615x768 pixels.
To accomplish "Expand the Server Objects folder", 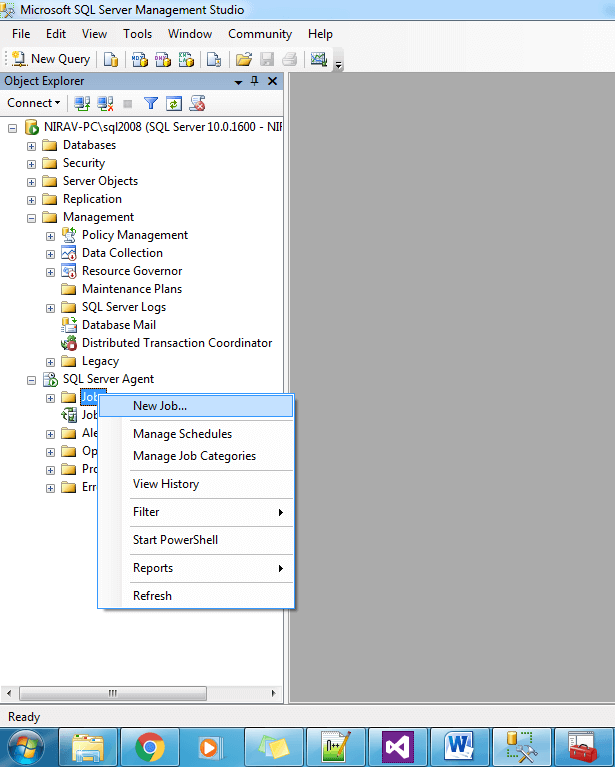I will (x=31, y=182).
